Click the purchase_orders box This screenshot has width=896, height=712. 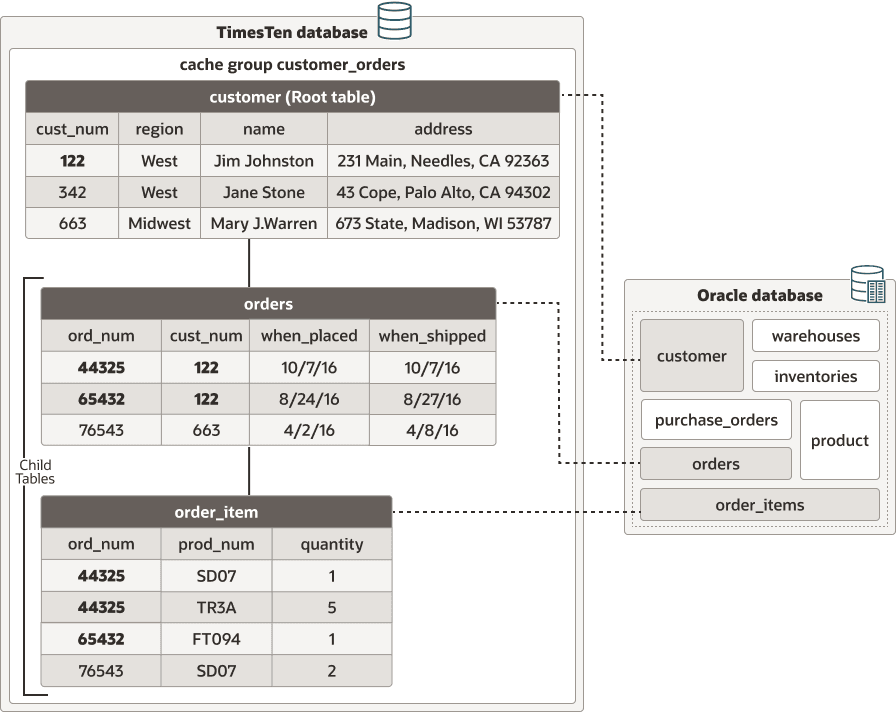pyautogui.click(x=716, y=420)
